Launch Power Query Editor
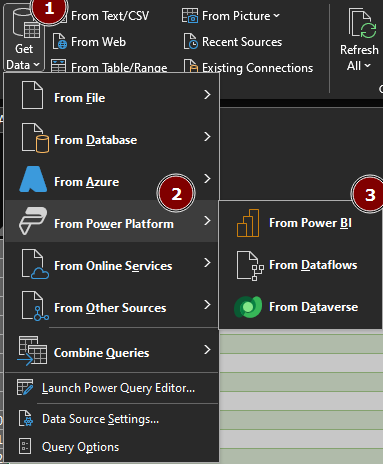Viewport: 383px width, 464px height. [x=112, y=388]
